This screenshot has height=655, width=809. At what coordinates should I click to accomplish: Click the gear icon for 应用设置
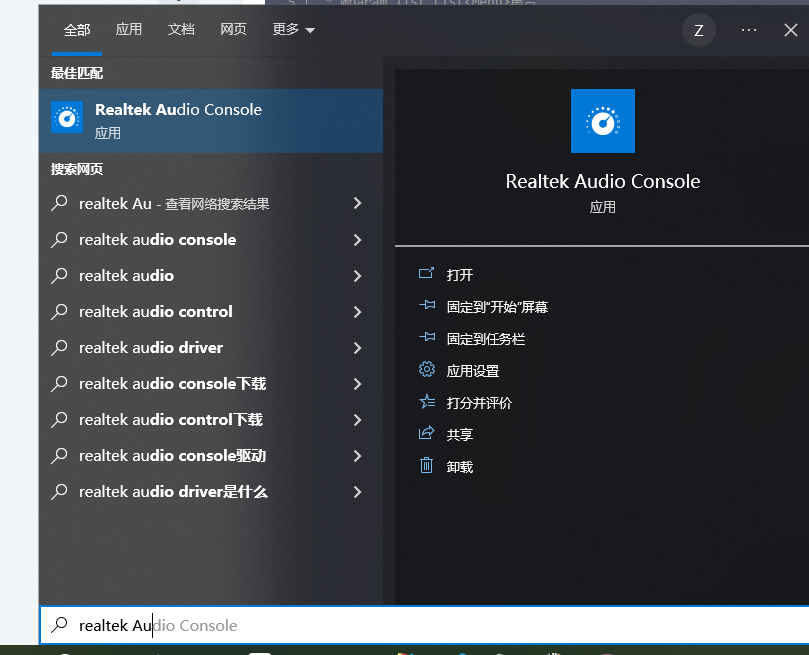click(427, 369)
